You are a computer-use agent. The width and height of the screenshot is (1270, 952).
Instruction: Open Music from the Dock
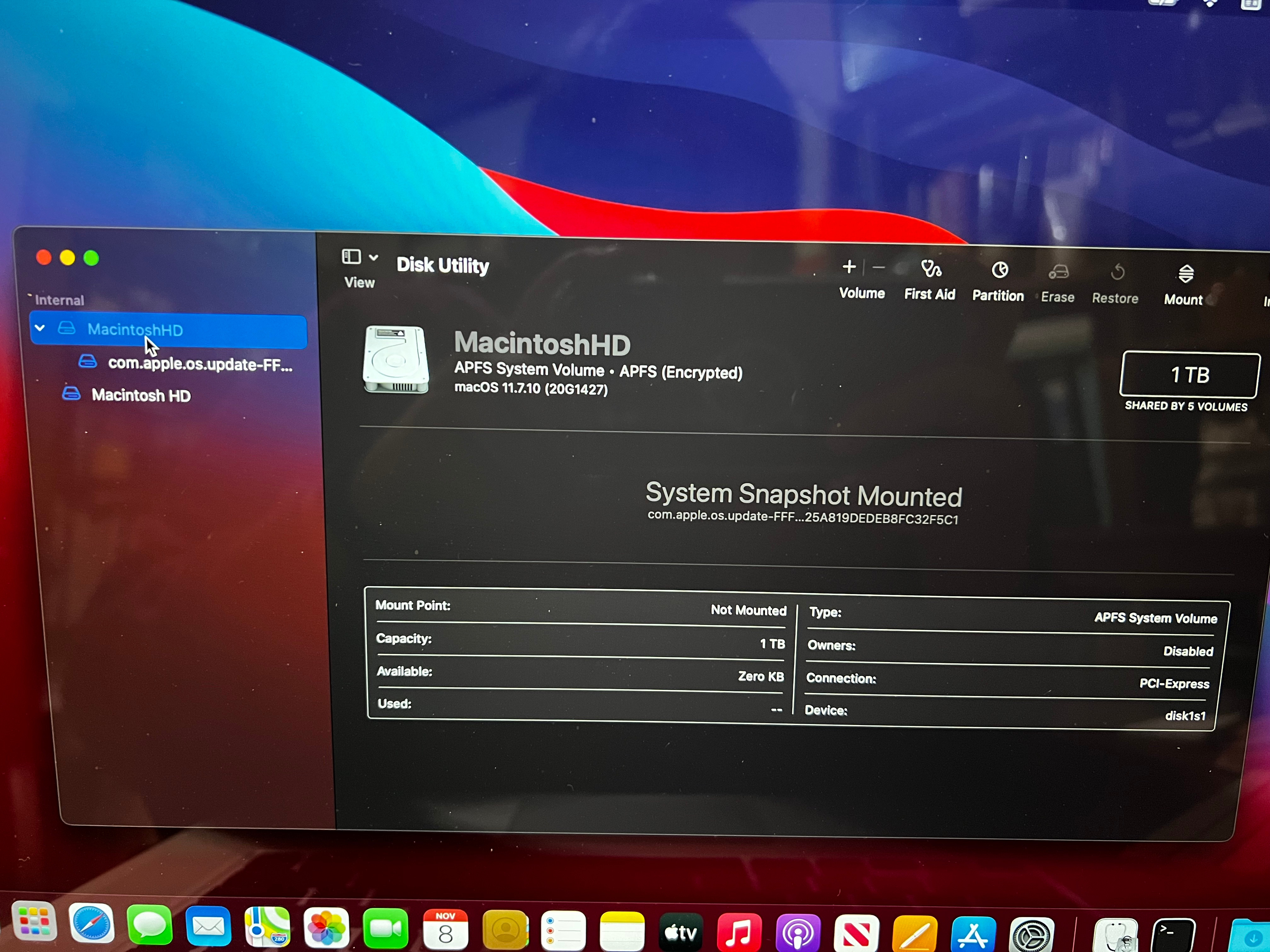[739, 933]
